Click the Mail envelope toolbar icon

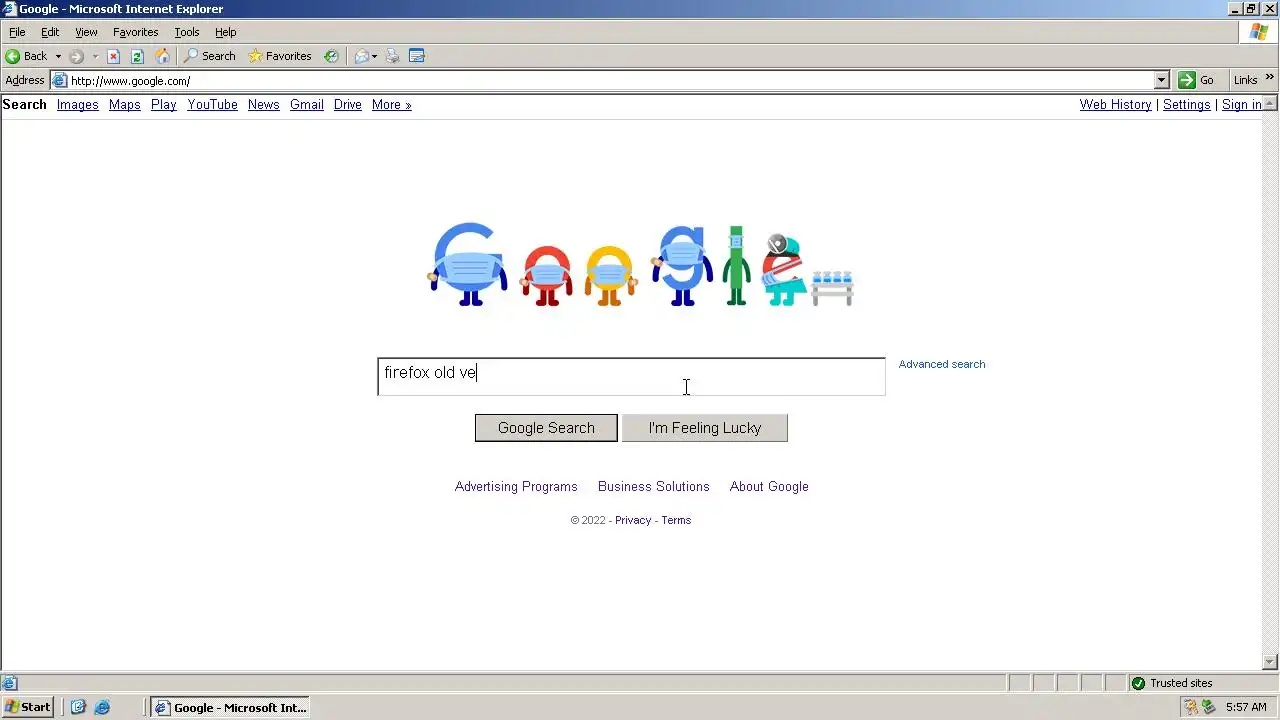pyautogui.click(x=361, y=56)
